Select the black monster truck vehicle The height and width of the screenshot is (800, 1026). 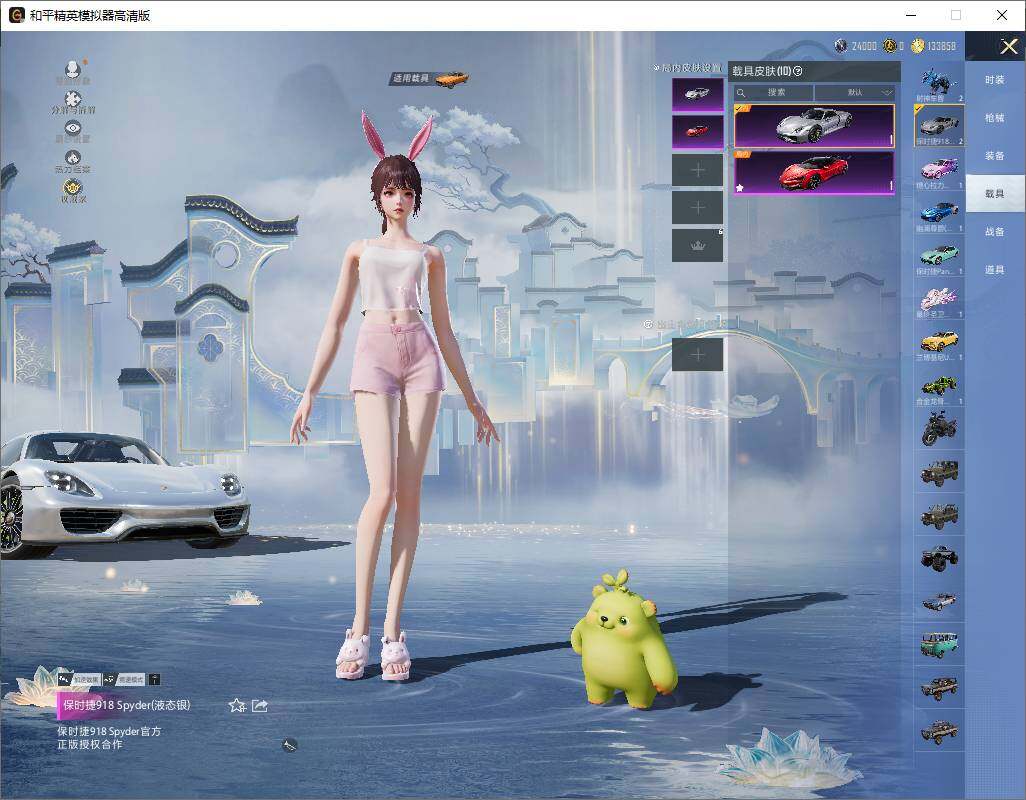coord(940,558)
